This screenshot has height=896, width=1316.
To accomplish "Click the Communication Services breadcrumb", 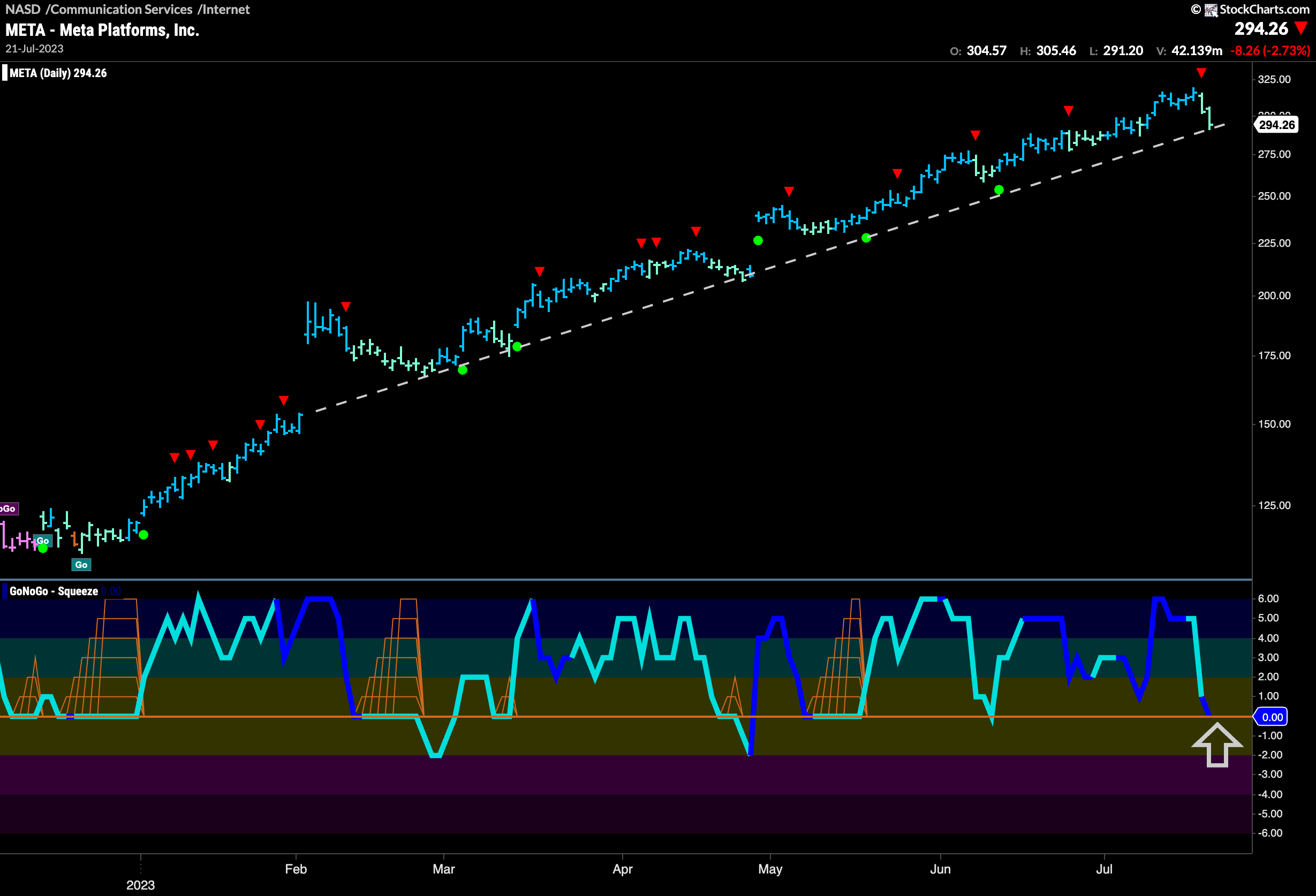I will (x=120, y=10).
